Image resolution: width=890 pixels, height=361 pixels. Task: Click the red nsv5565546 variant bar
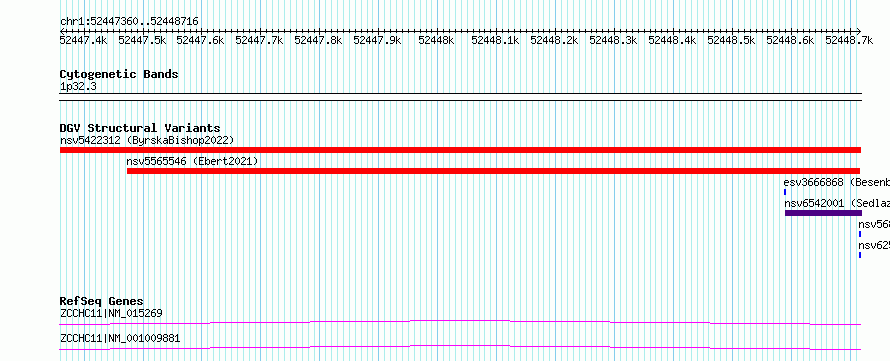pyautogui.click(x=493, y=171)
